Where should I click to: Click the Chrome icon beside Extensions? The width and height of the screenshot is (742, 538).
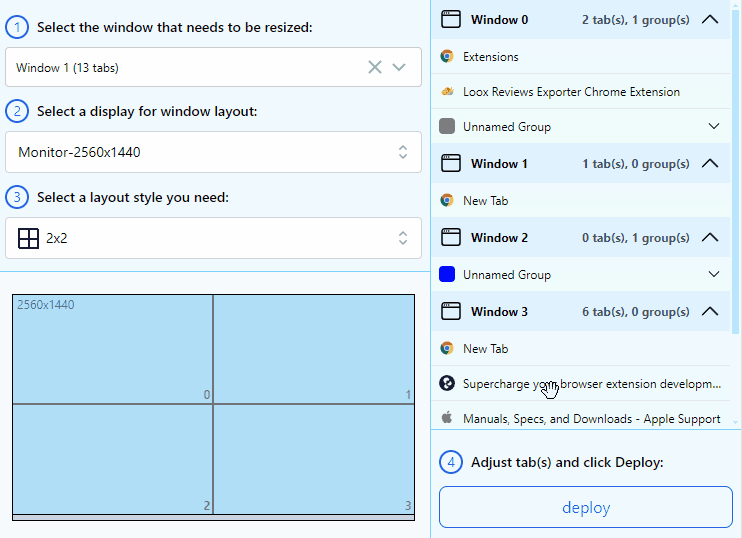pyautogui.click(x=447, y=56)
